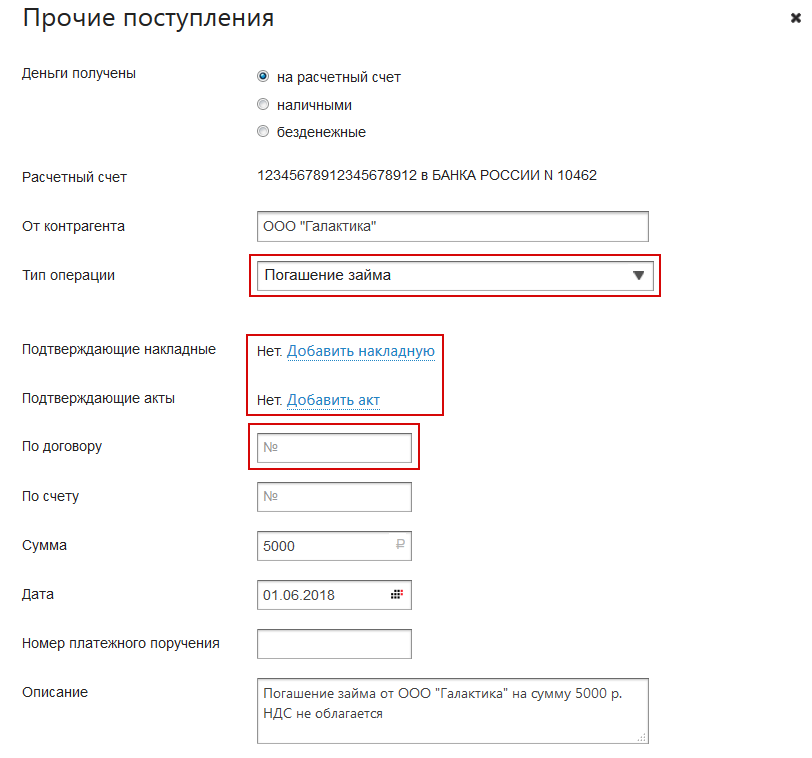
Task: Focus the 'От контрагента' input field
Action: [452, 226]
